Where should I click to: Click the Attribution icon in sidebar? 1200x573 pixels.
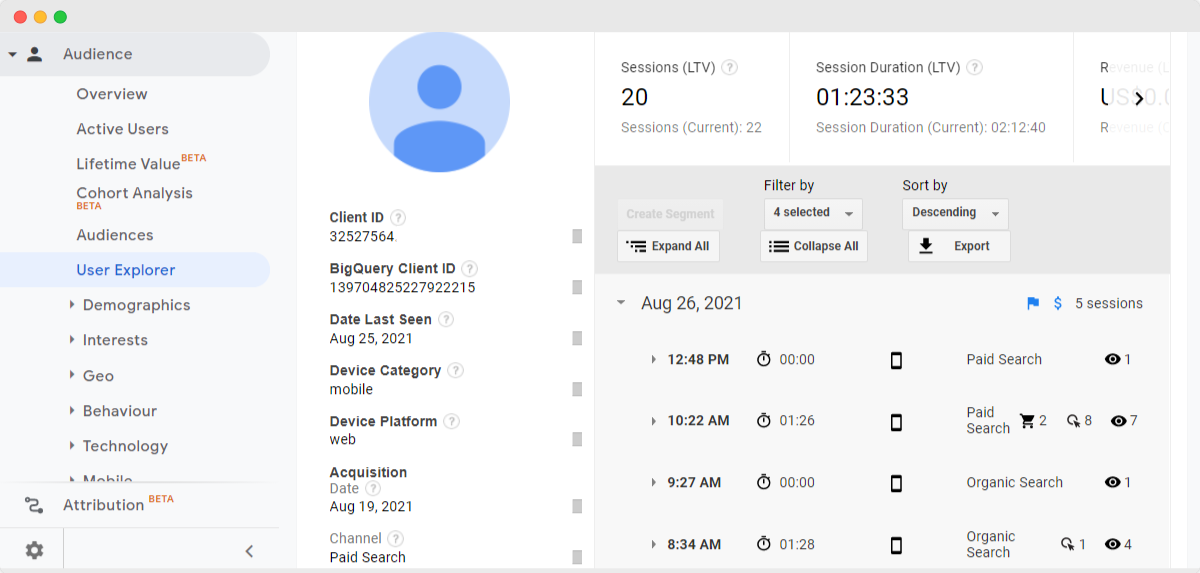pos(34,505)
